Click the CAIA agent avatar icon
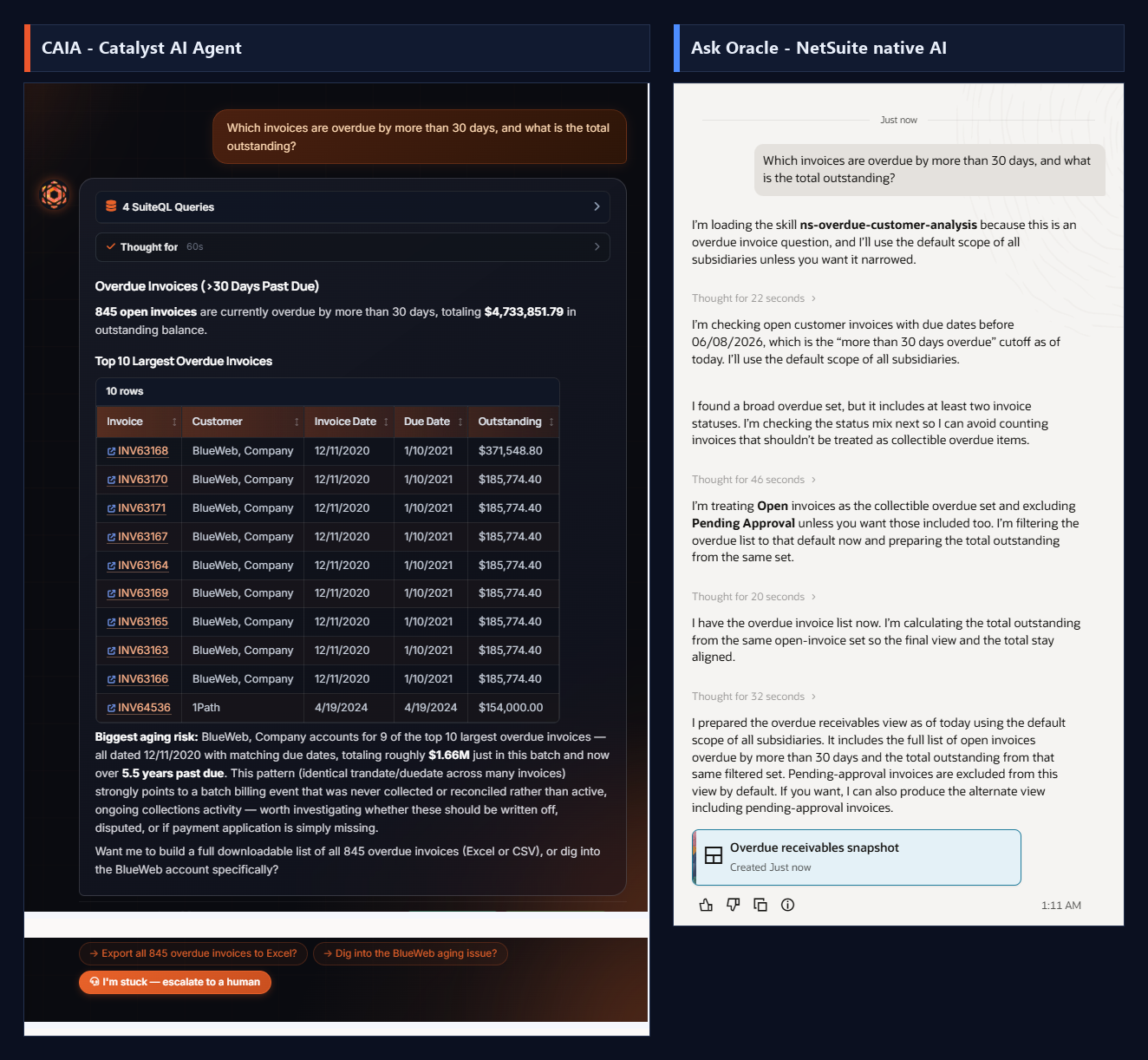 coord(54,194)
